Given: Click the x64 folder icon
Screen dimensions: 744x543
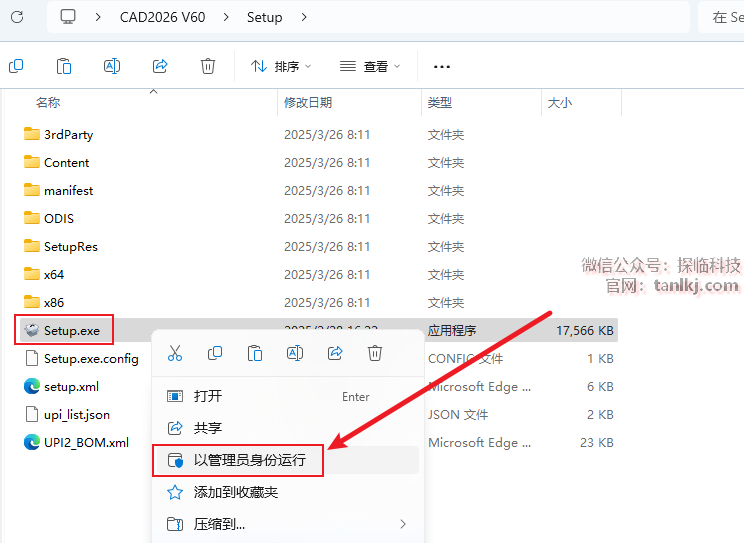Looking at the screenshot, I should click(x=32, y=274).
